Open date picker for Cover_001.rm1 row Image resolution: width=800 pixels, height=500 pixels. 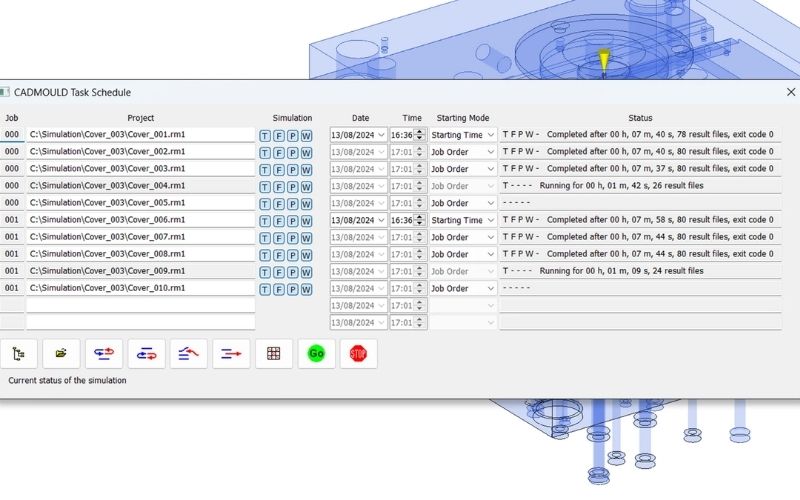(x=358, y=135)
